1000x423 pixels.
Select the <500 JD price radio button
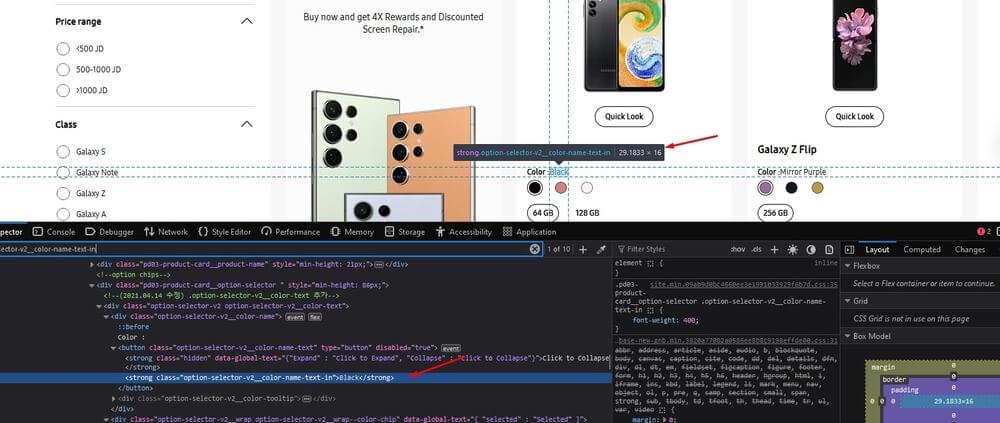[64, 48]
